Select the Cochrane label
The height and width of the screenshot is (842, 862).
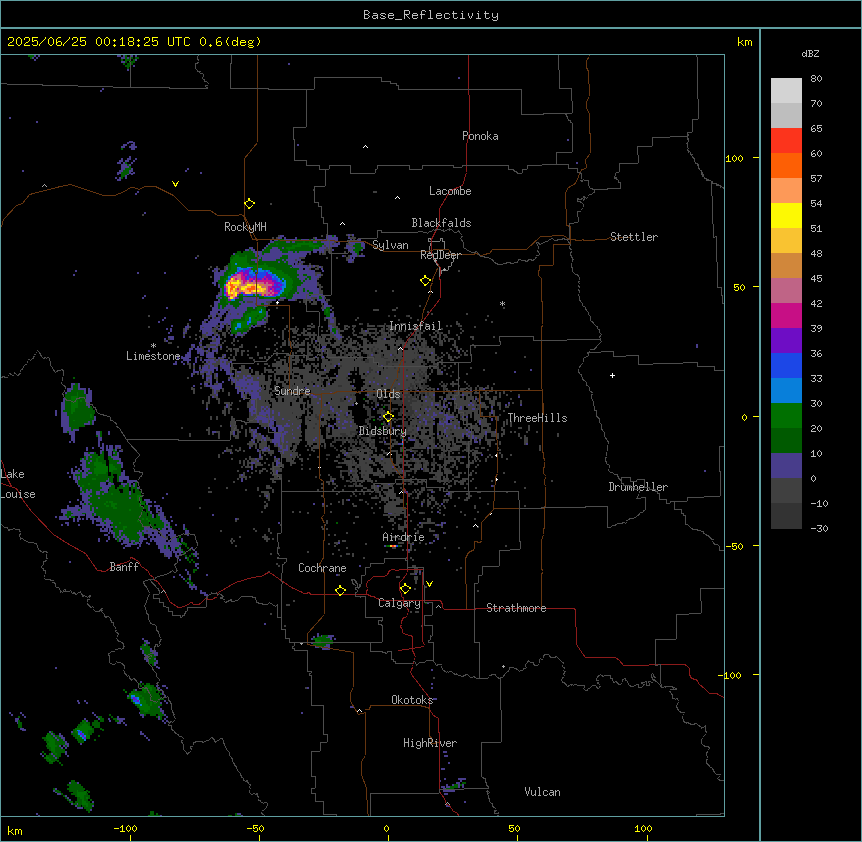click(x=322, y=568)
